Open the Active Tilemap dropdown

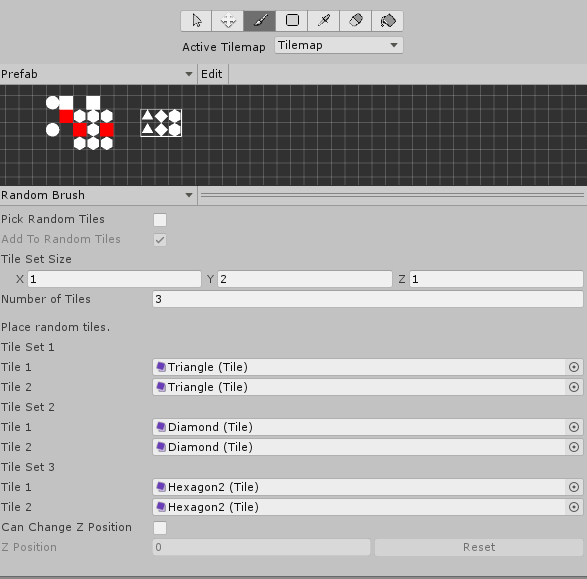[x=338, y=45]
